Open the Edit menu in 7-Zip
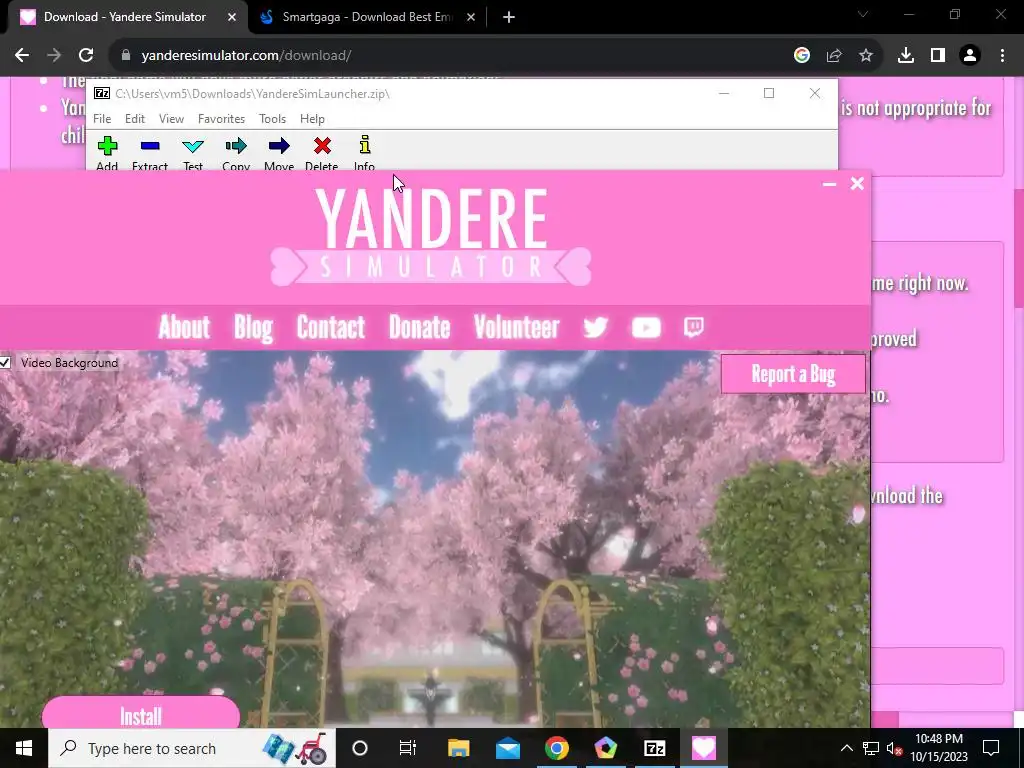Viewport: 1024px width, 768px height. 135,119
